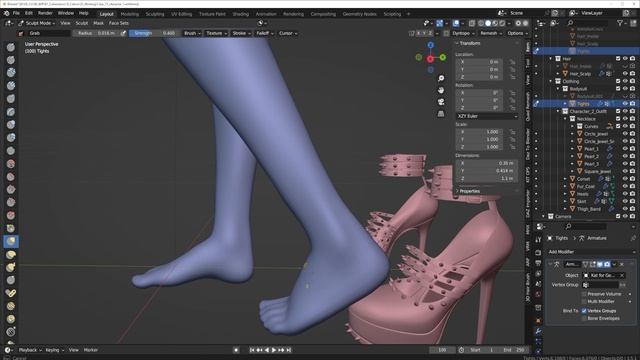Screen dimensions: 640x360
Task: Open the XZY Euler rotation mode dropdown
Action: 487,116
